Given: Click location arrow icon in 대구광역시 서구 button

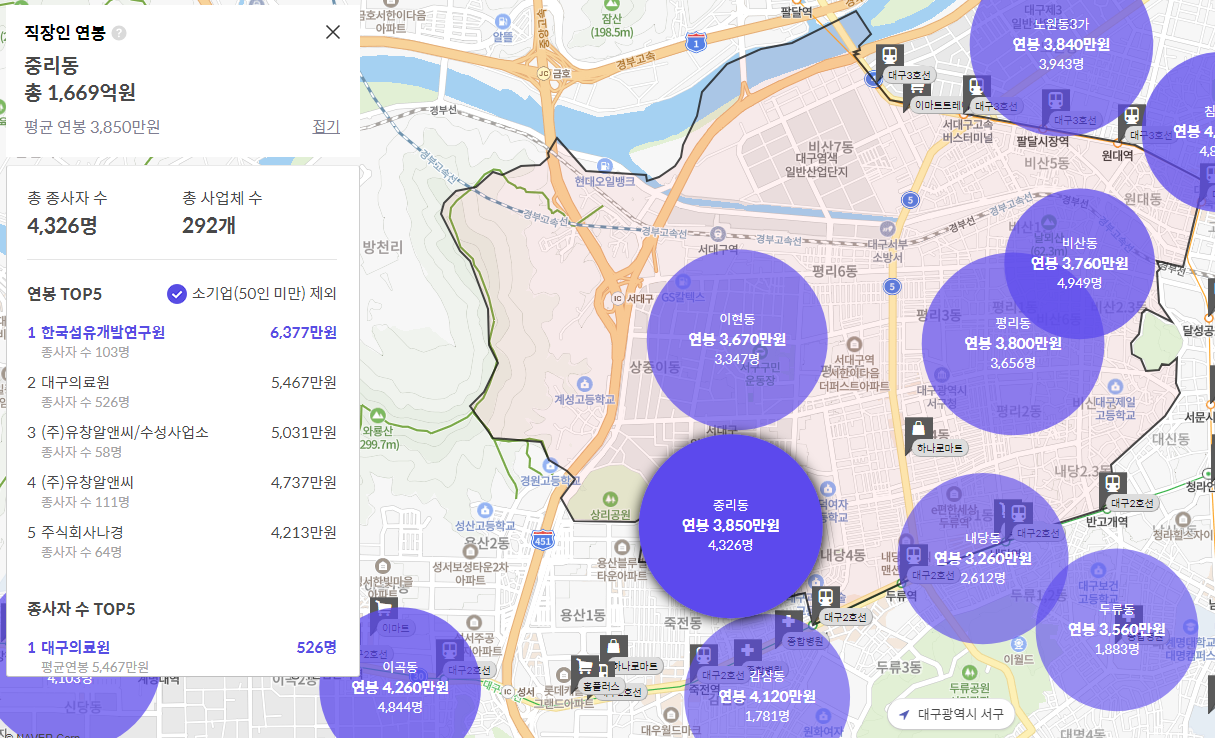Looking at the screenshot, I should (905, 715).
